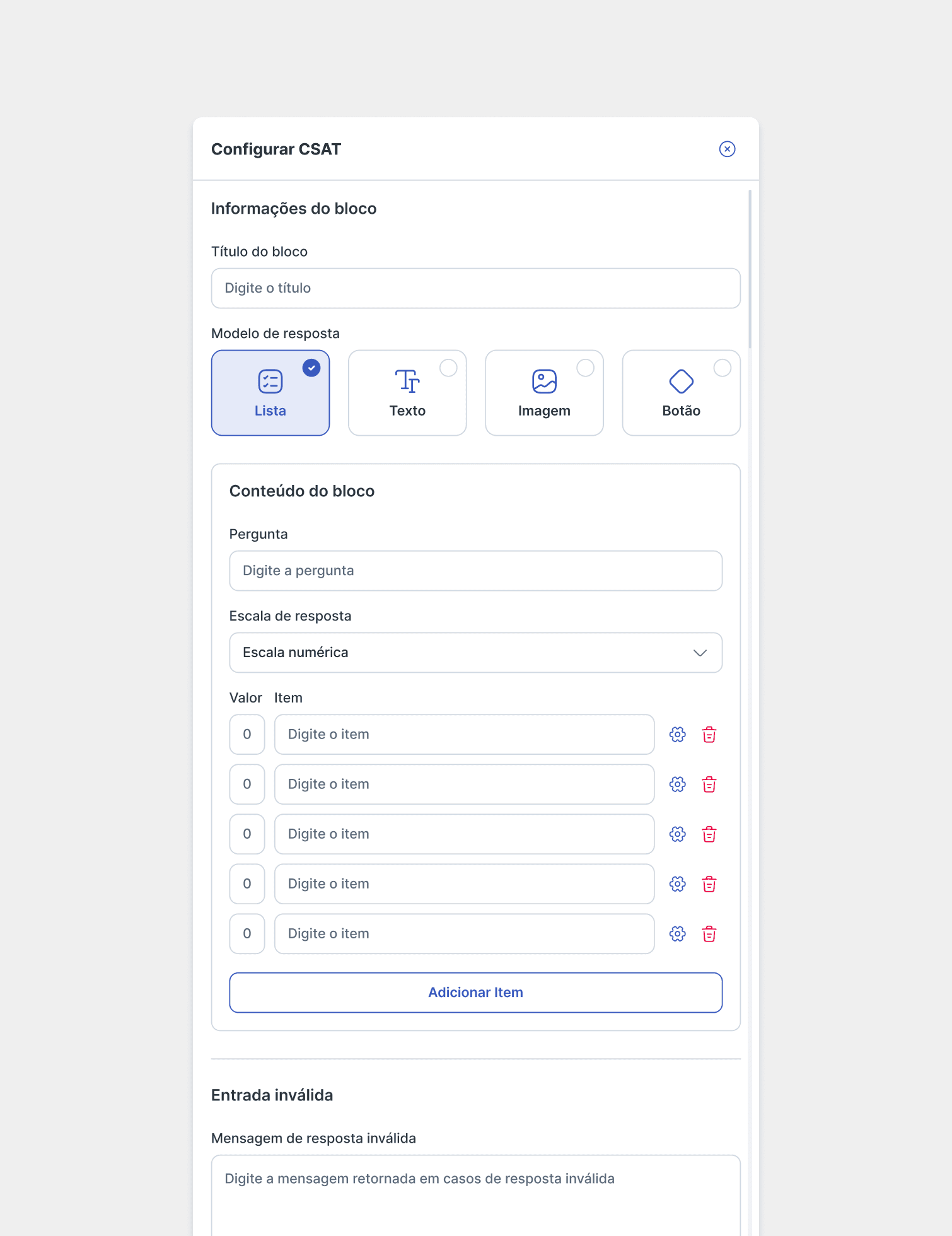The image size is (952, 1236).
Task: Focus the Título do bloco input field
Action: [475, 288]
